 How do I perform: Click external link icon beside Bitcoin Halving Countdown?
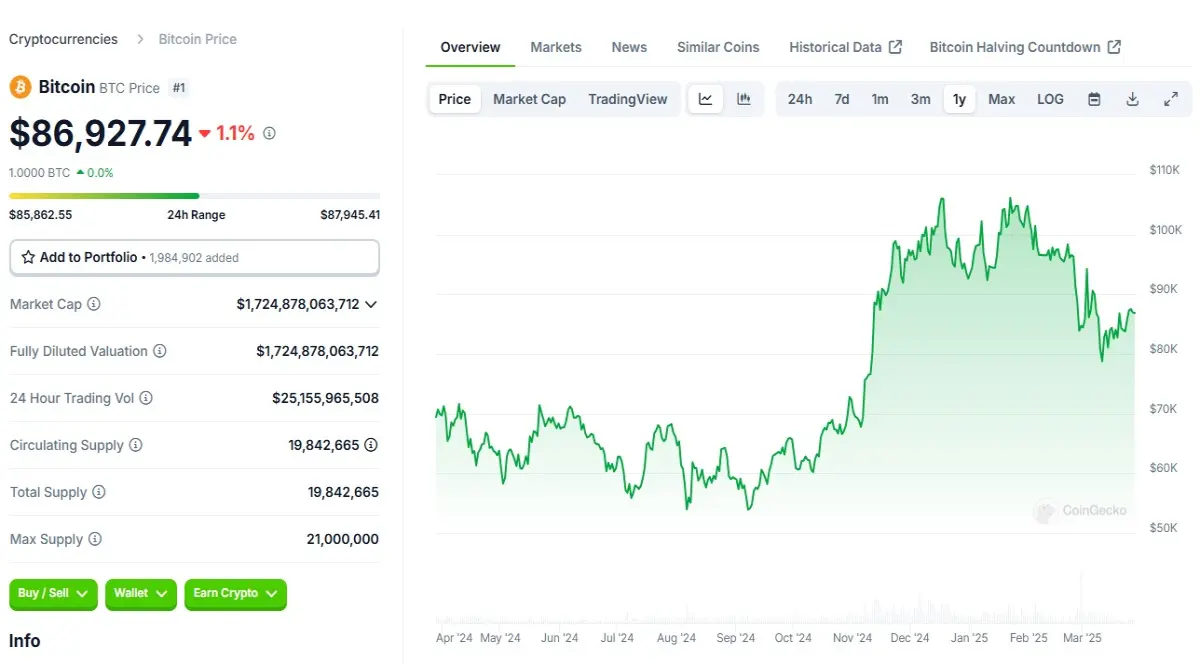[1114, 47]
